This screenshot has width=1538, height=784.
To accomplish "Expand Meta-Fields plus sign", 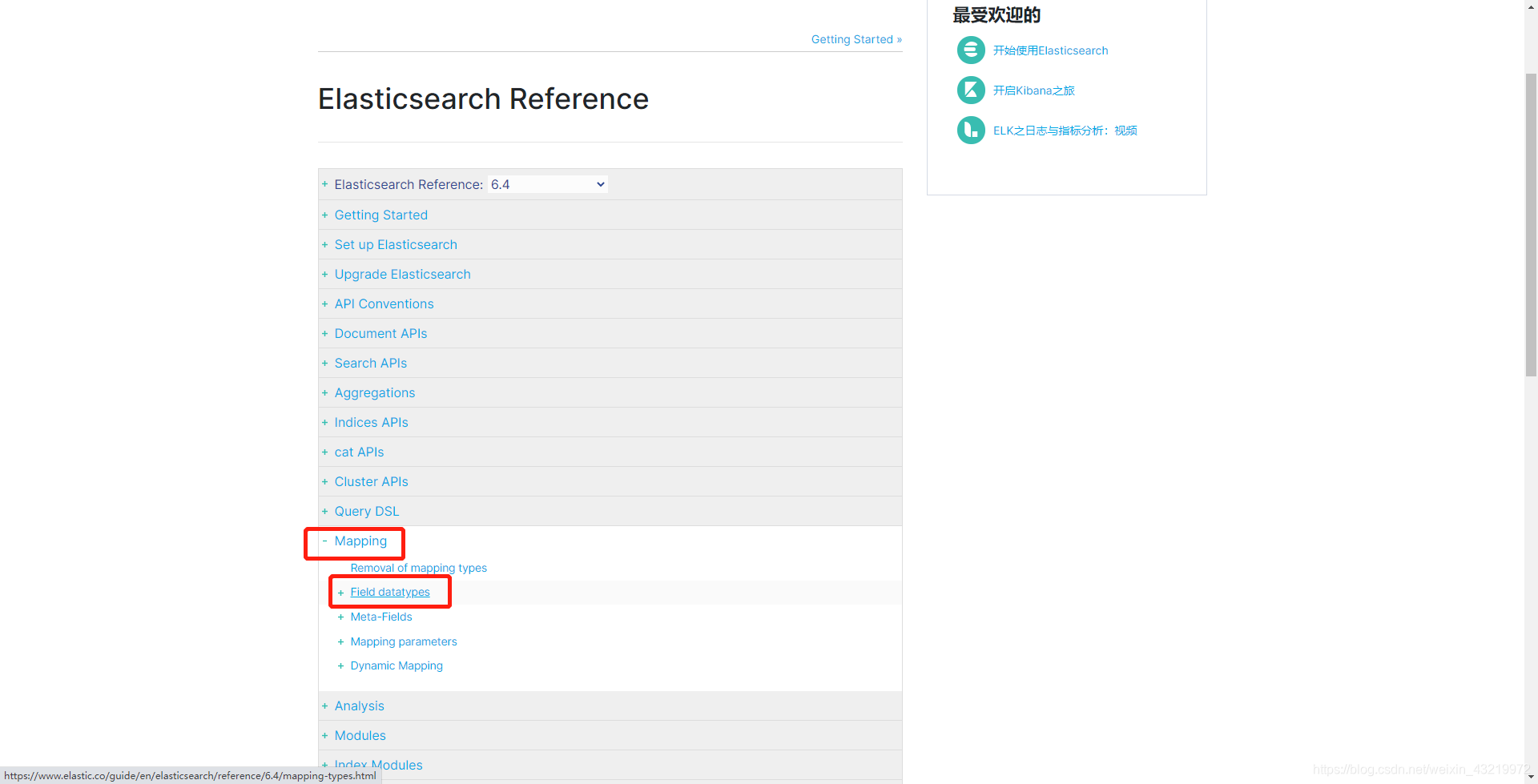I will point(341,617).
